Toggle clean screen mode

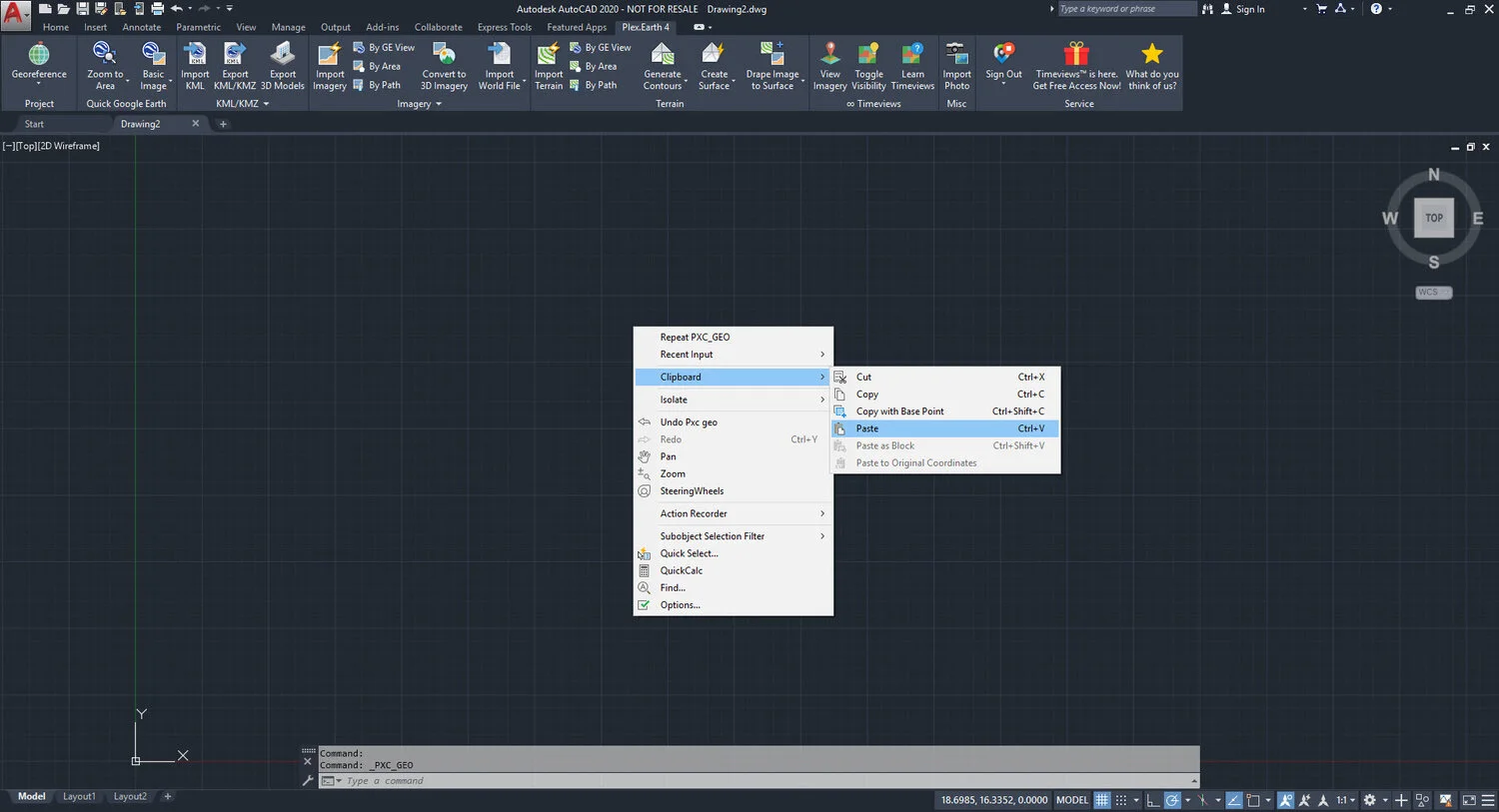tap(1469, 800)
